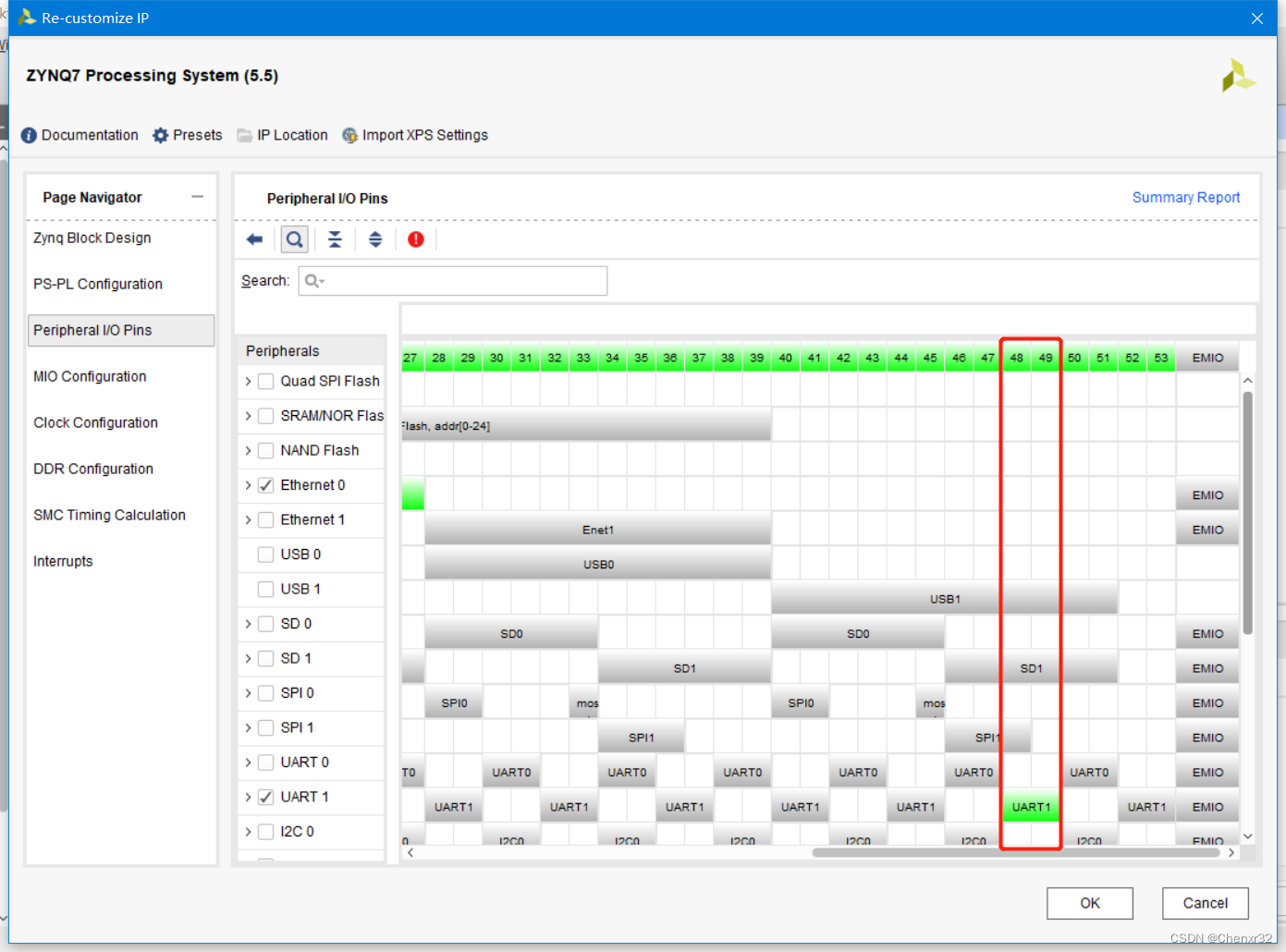The width and height of the screenshot is (1286, 952).
Task: Expand the Ethernet 1 row
Action: pyautogui.click(x=248, y=519)
